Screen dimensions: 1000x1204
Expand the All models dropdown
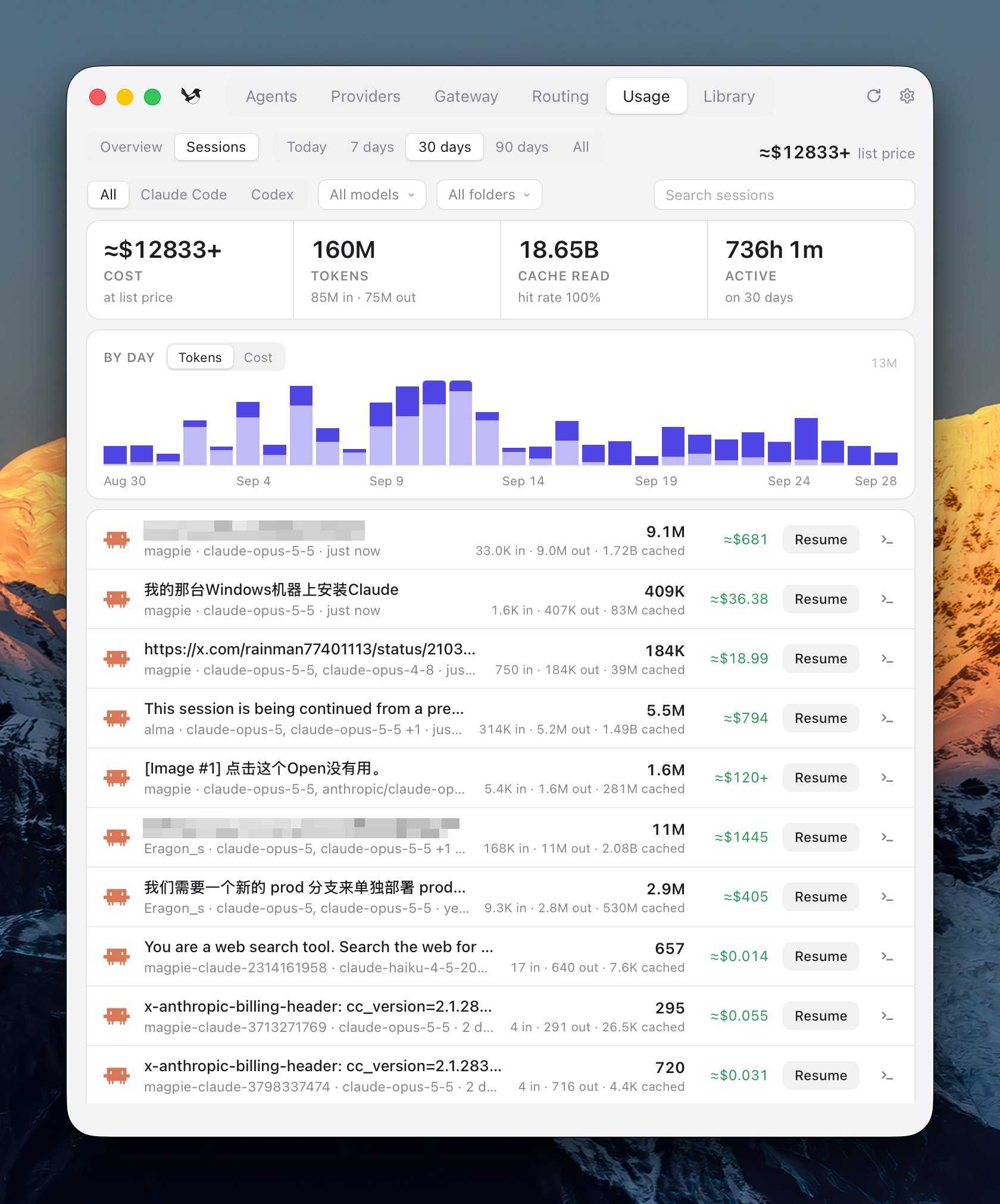coord(372,195)
